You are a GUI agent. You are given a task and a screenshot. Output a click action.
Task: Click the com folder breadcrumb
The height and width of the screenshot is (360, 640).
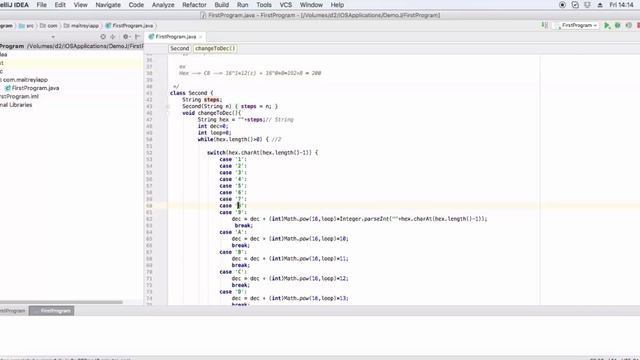[x=49, y=26]
